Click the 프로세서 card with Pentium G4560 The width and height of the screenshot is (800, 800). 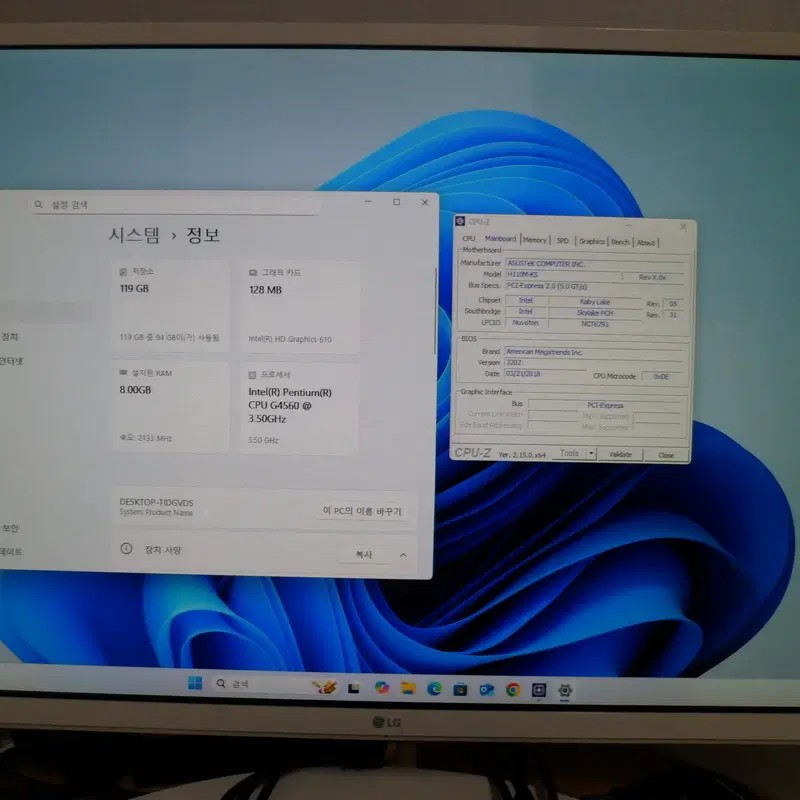pyautogui.click(x=299, y=408)
